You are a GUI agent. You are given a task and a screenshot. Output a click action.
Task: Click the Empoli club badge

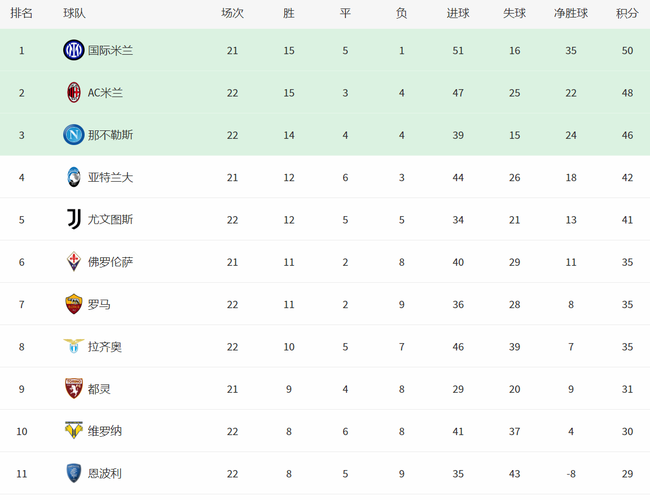(x=74, y=473)
